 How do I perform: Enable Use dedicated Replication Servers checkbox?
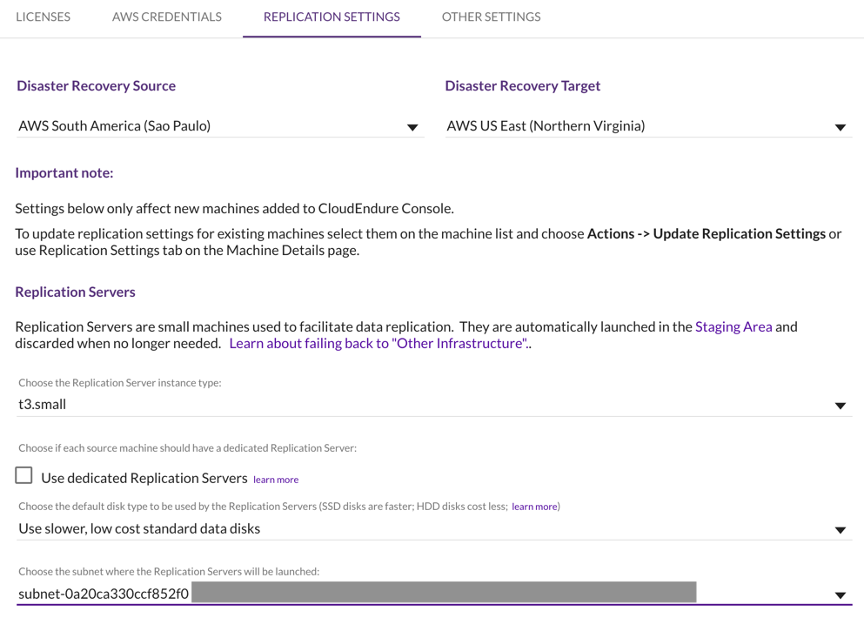tap(24, 475)
